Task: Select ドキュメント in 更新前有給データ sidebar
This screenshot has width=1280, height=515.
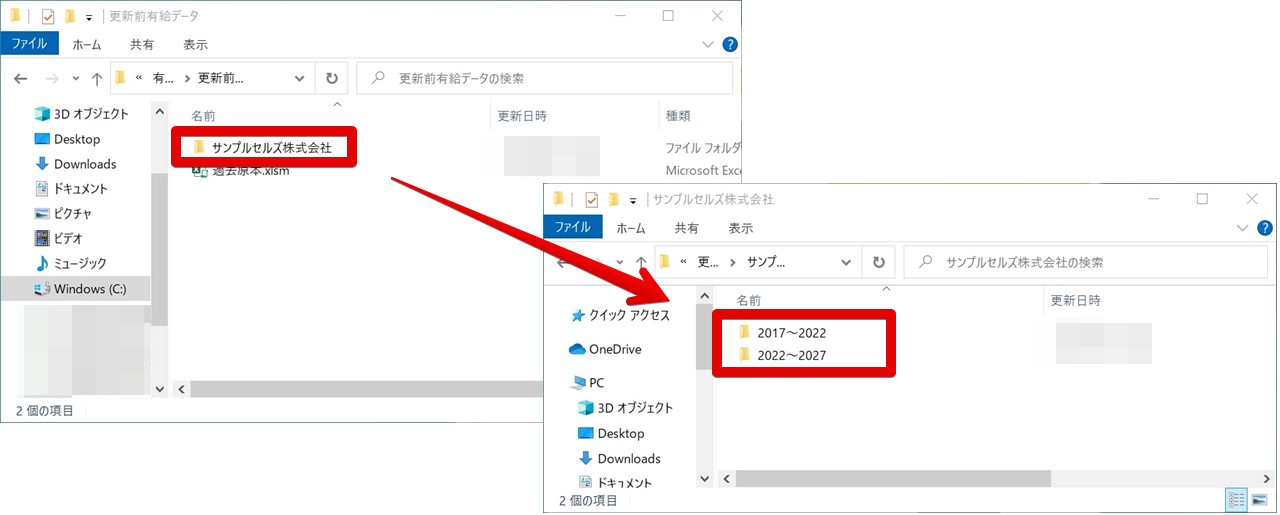Action: click(x=71, y=189)
